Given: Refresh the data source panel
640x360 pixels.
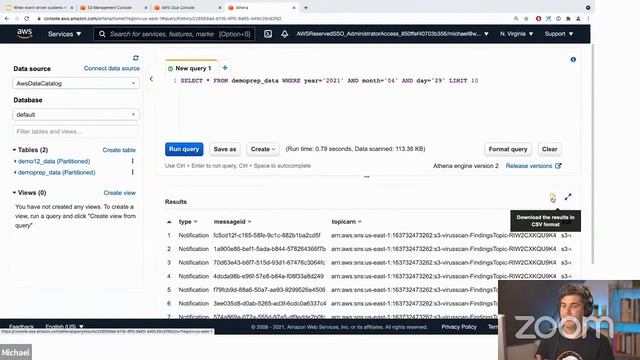Looking at the screenshot, I should (136, 58).
